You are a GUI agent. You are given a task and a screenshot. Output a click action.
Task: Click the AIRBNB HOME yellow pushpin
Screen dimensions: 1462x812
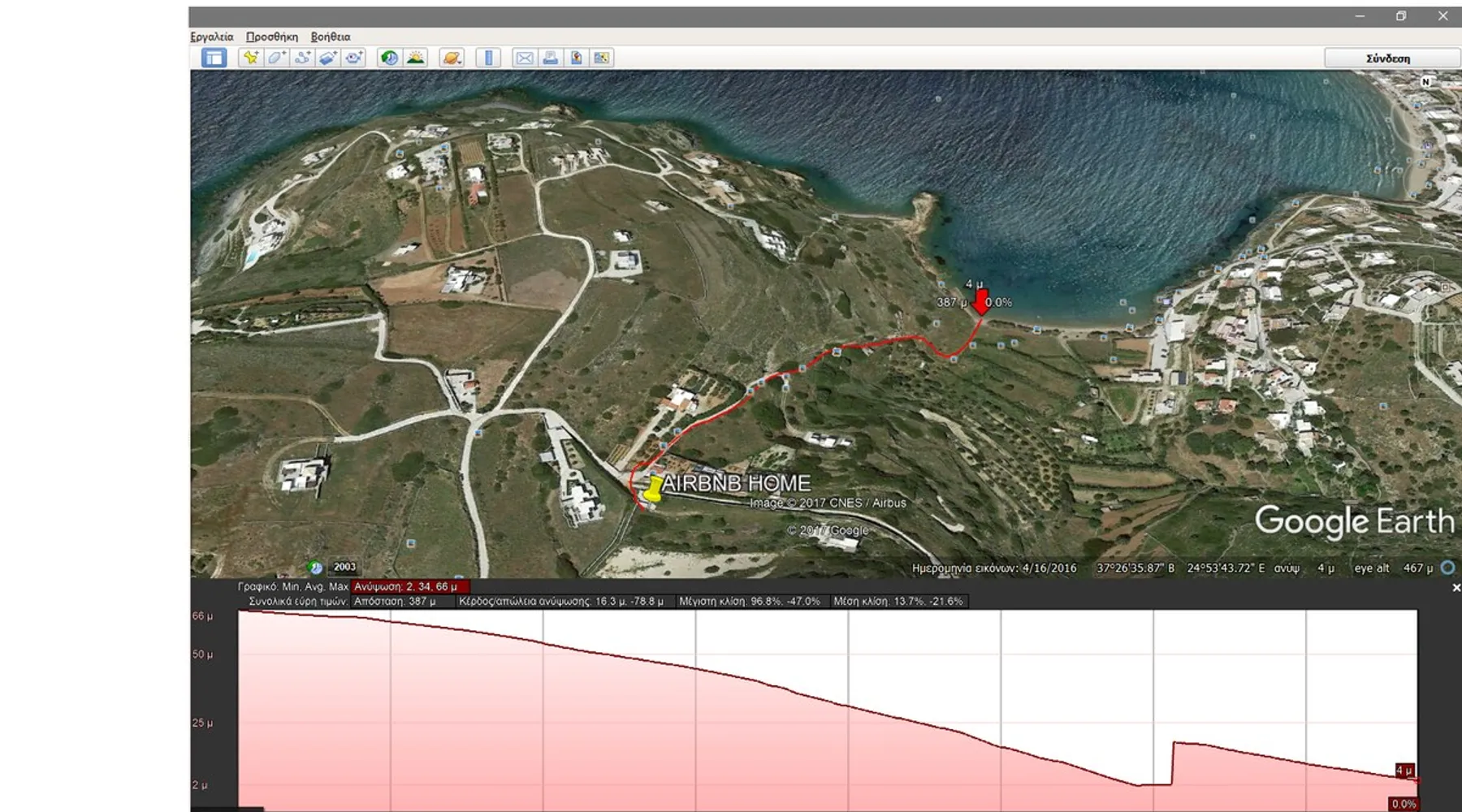tap(653, 490)
